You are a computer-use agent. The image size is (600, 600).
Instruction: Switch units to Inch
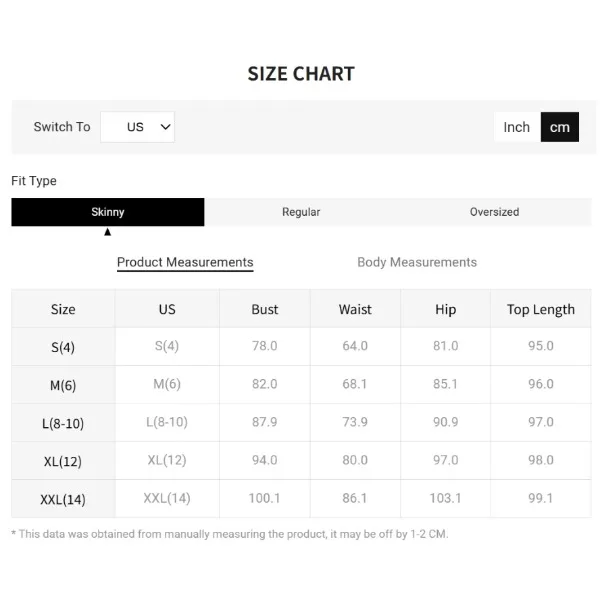[517, 127]
